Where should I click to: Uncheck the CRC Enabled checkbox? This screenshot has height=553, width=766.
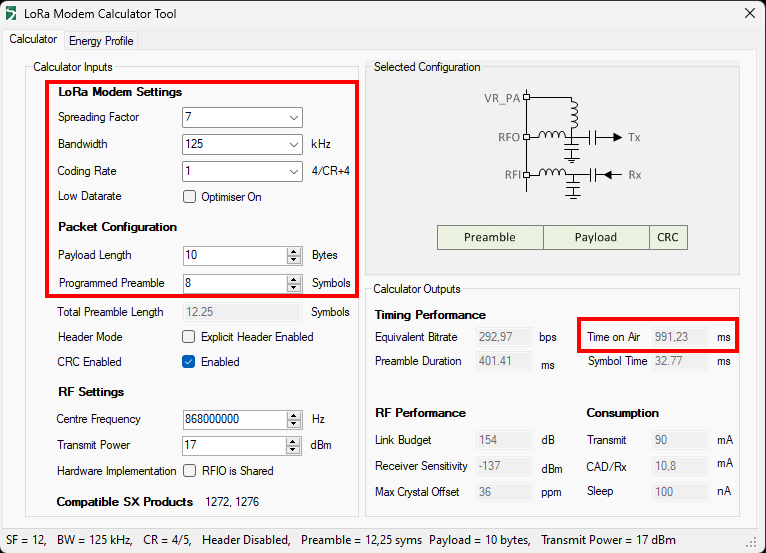click(189, 362)
